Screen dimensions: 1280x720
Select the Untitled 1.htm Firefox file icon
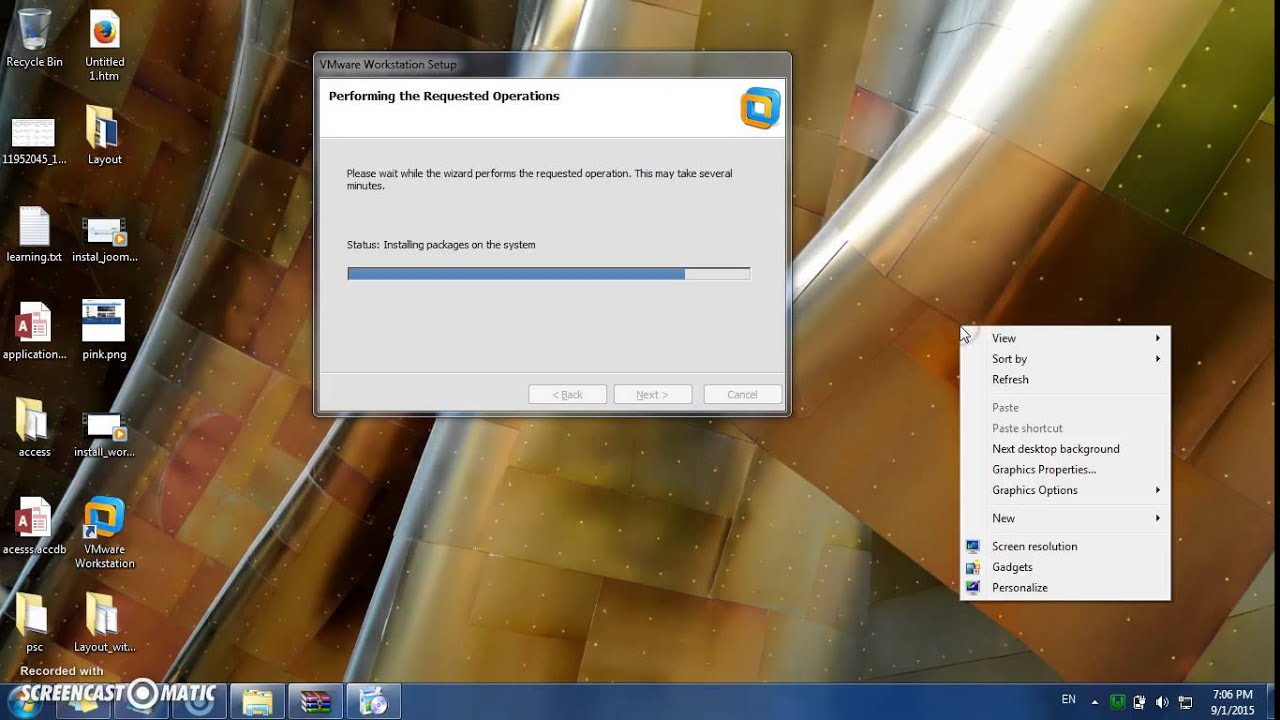104,46
